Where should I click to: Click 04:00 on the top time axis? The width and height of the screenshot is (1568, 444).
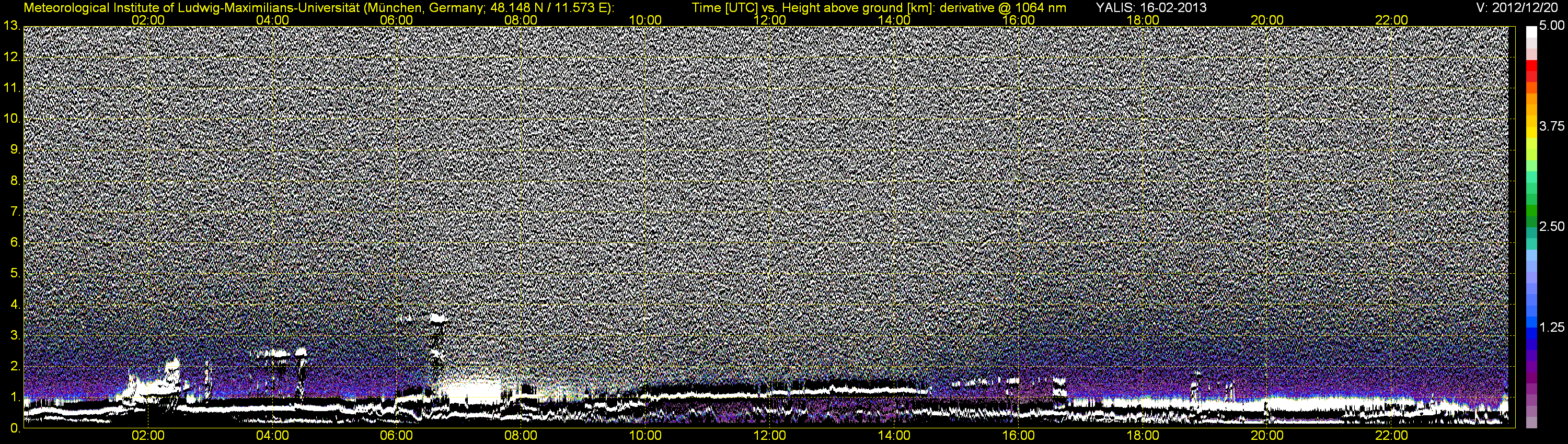pos(272,20)
